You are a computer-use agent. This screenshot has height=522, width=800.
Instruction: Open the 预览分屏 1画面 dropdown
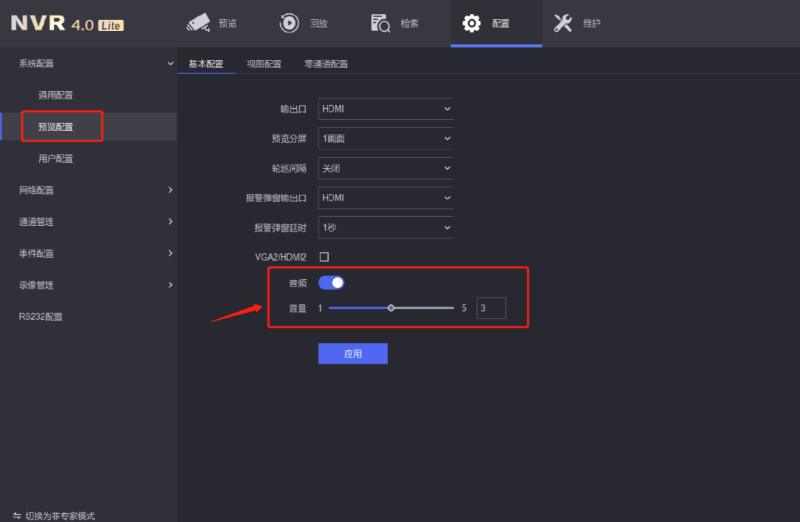(386, 138)
